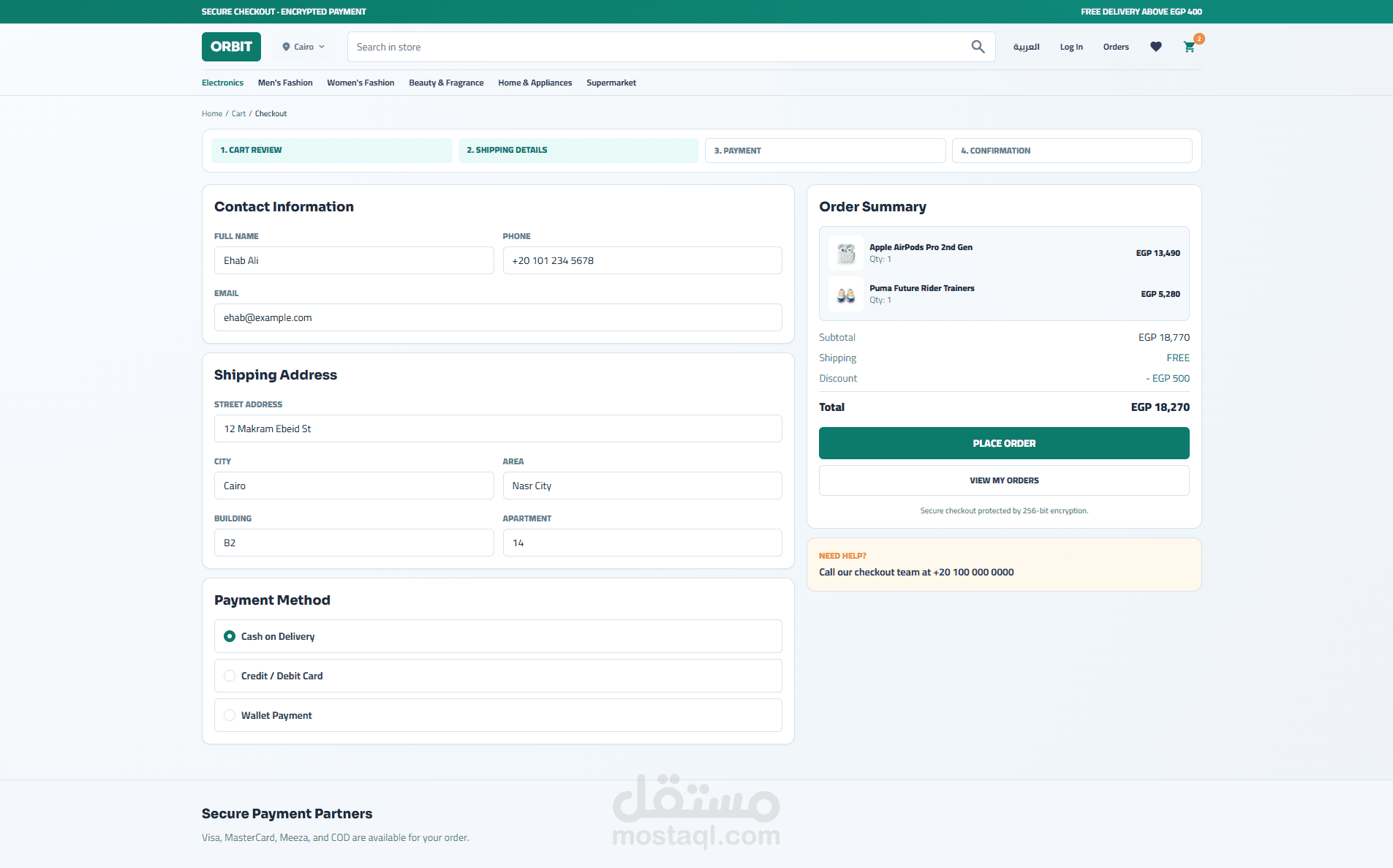Open the Orders link in header

tap(1116, 47)
